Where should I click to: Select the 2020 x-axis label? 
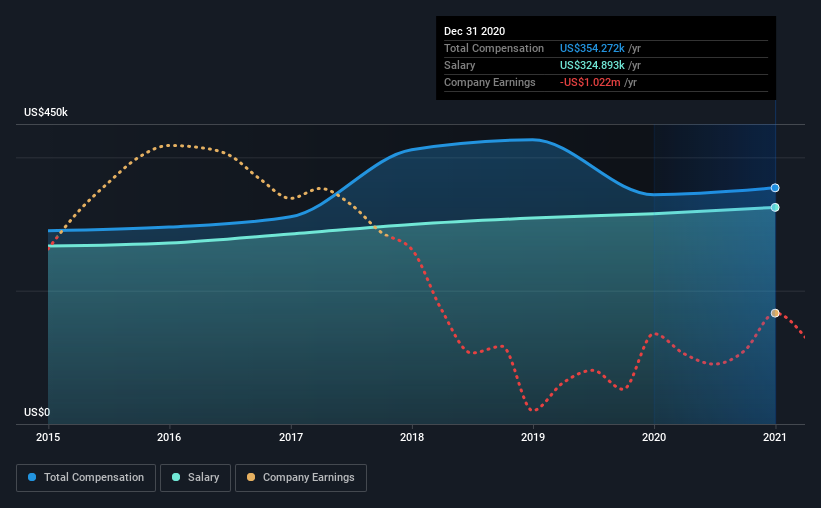point(654,437)
